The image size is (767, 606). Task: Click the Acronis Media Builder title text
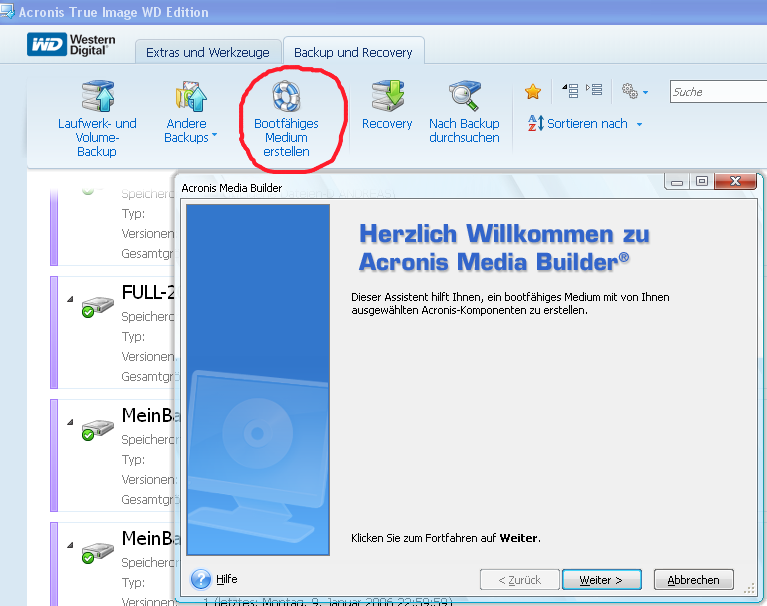[231, 188]
